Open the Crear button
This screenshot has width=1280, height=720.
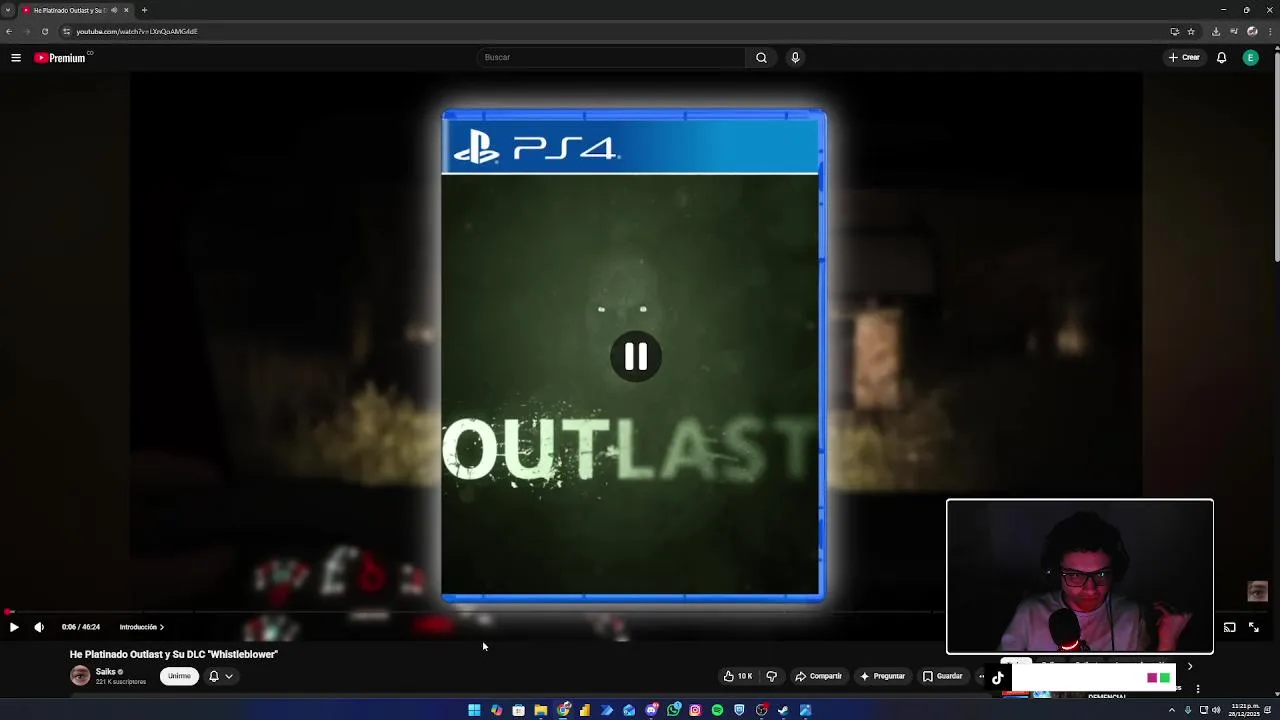click(x=1184, y=57)
